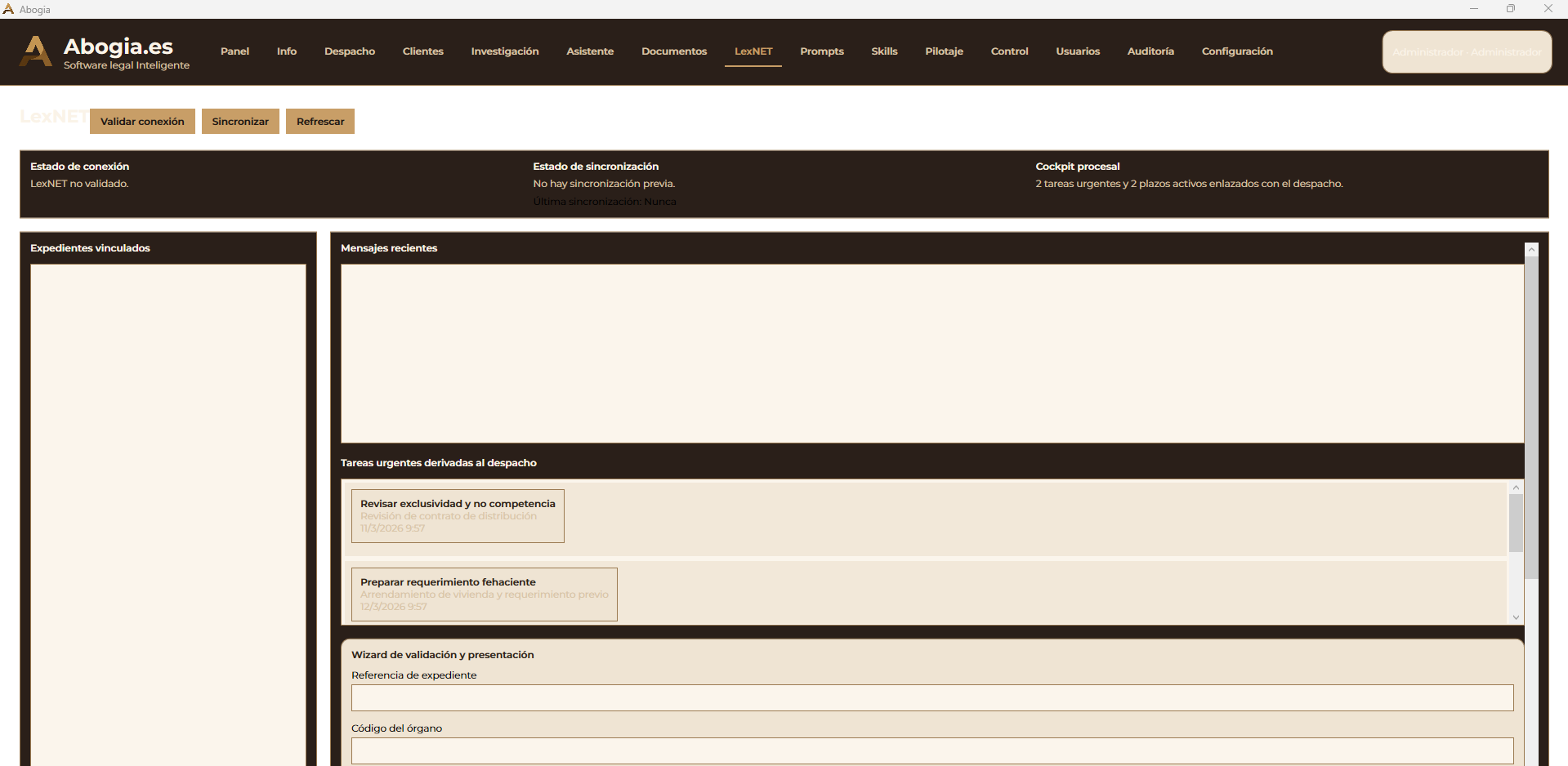Focus the Referencia de expediente input field

coord(931,697)
